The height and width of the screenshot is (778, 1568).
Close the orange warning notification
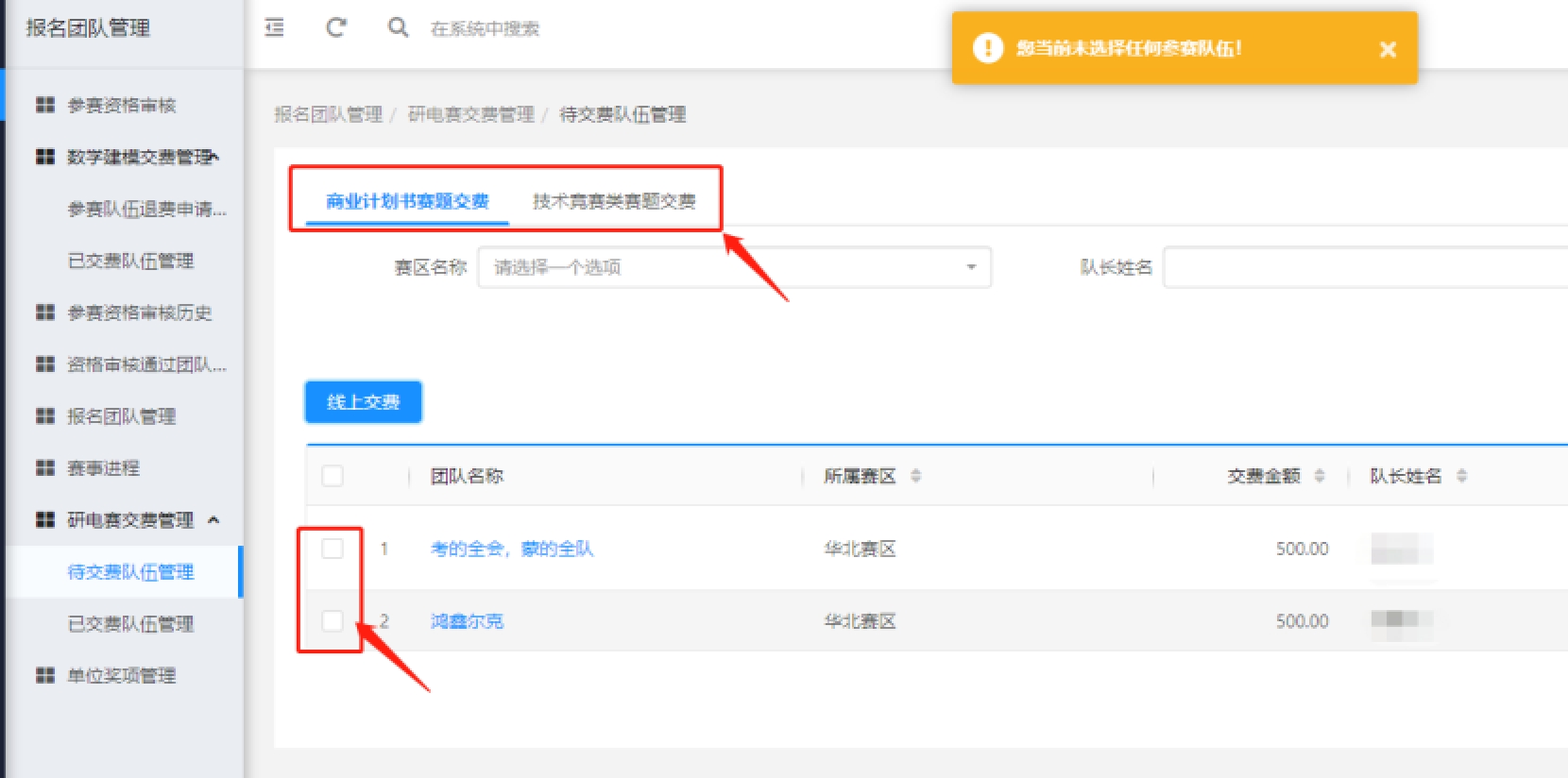pyautogui.click(x=1387, y=49)
